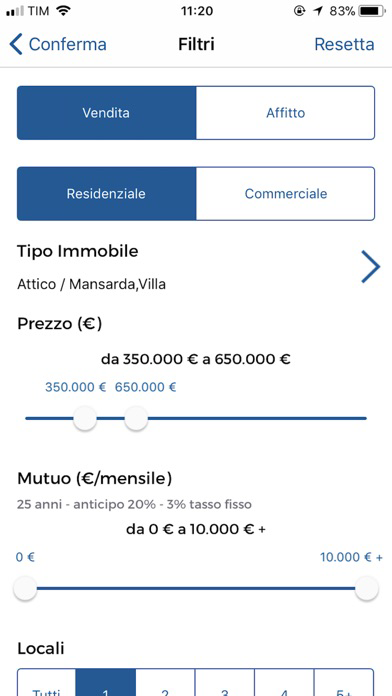Screen dimensions: 392x696
Task: Tap the 350.000 € minimum price slider handle
Action: tap(85, 419)
